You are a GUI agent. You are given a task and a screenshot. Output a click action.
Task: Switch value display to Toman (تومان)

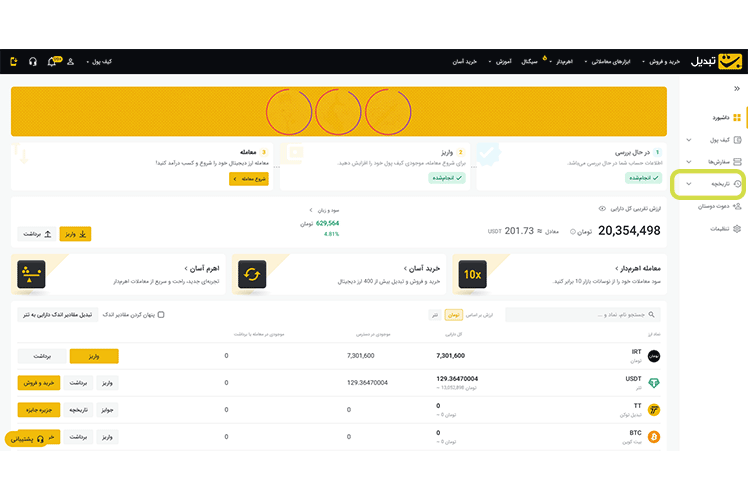click(x=452, y=314)
